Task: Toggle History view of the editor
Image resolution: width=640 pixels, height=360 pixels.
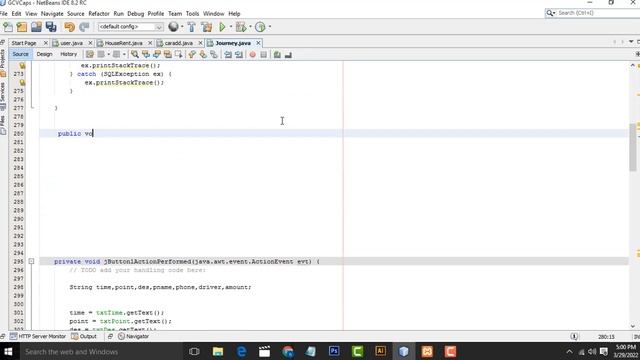Action: [x=69, y=54]
